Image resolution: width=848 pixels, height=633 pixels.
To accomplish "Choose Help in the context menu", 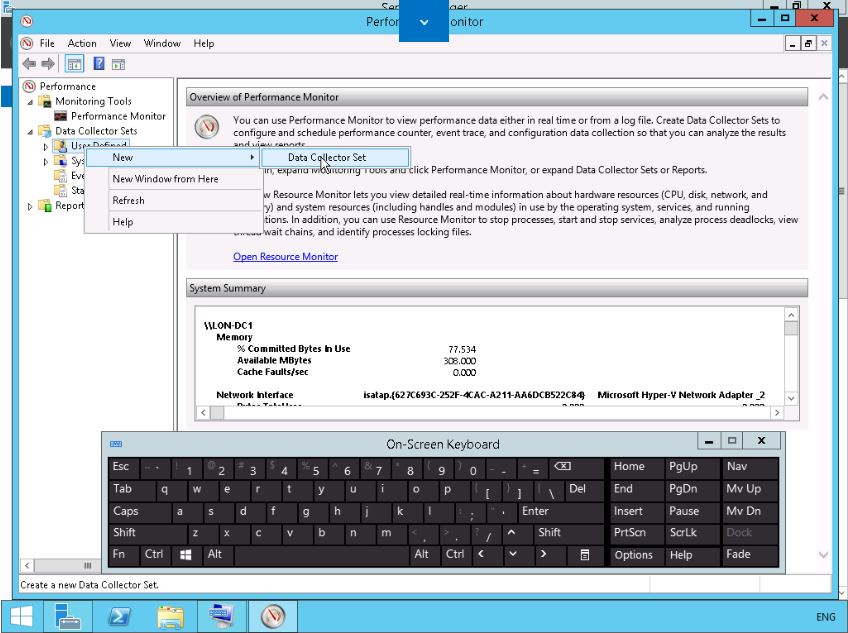I will pos(173,222).
